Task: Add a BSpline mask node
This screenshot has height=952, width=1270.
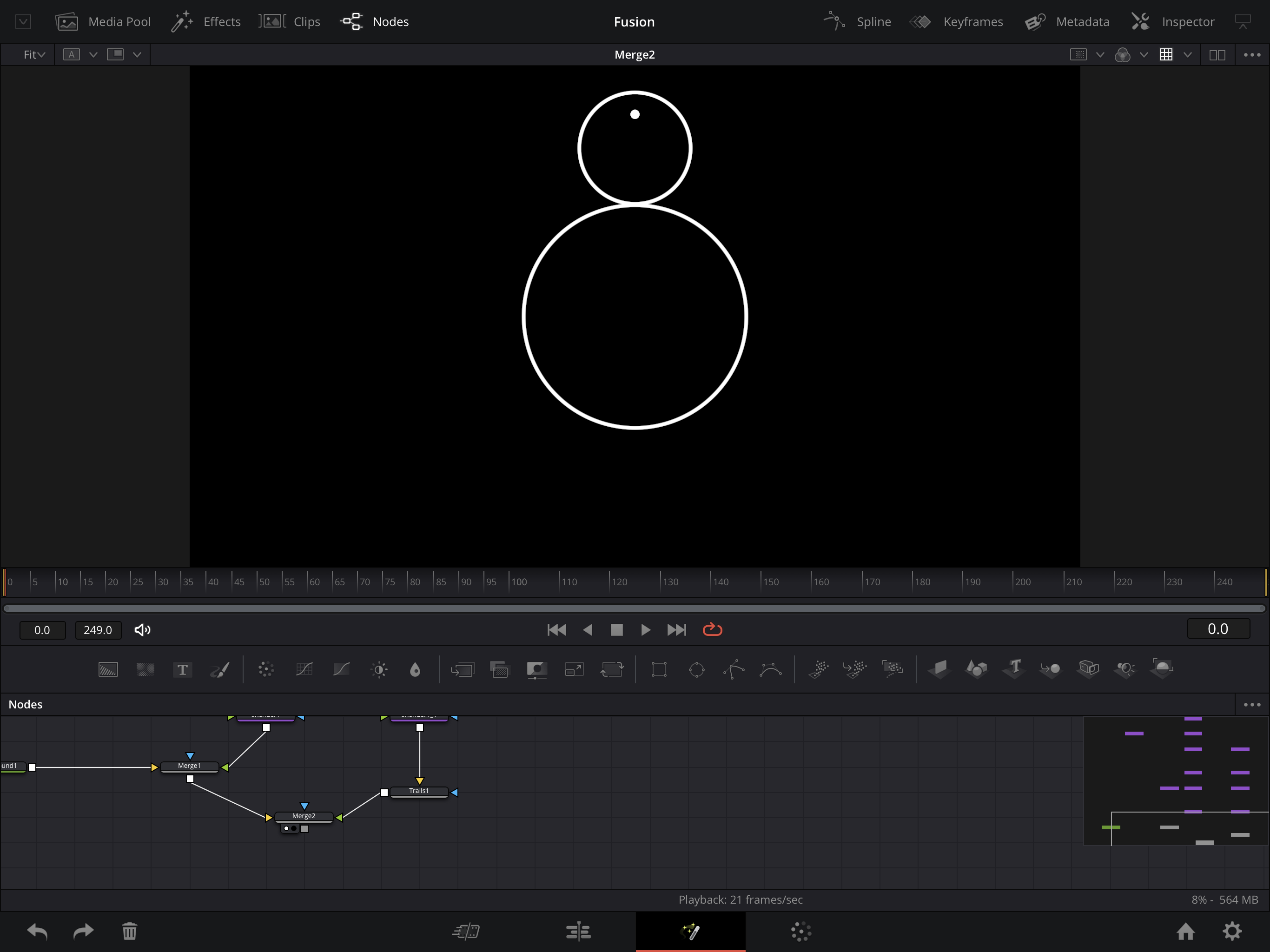Action: click(x=771, y=669)
